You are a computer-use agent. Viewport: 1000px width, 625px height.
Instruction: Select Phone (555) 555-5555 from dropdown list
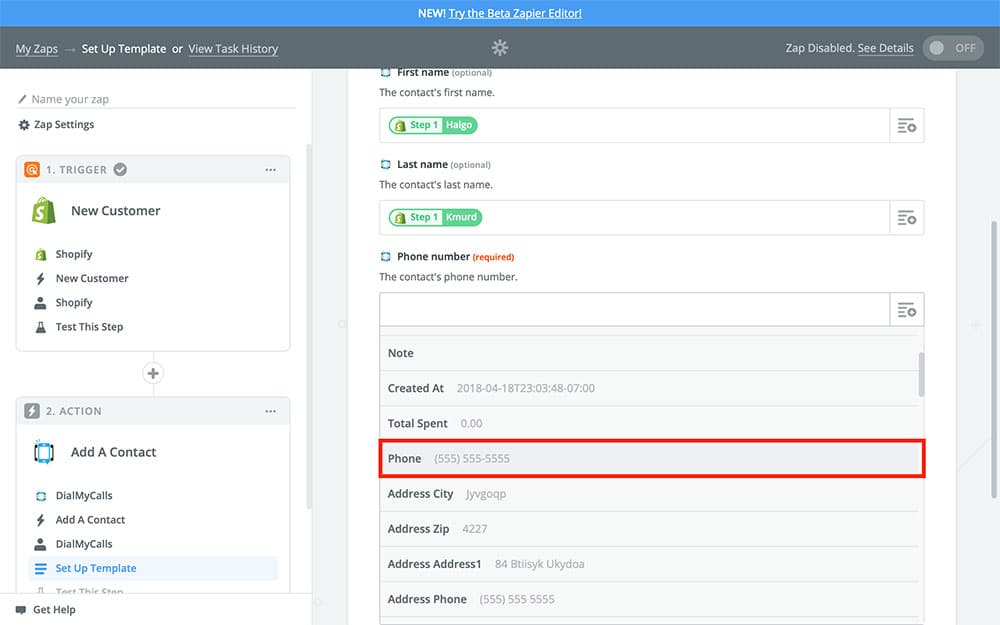point(651,459)
